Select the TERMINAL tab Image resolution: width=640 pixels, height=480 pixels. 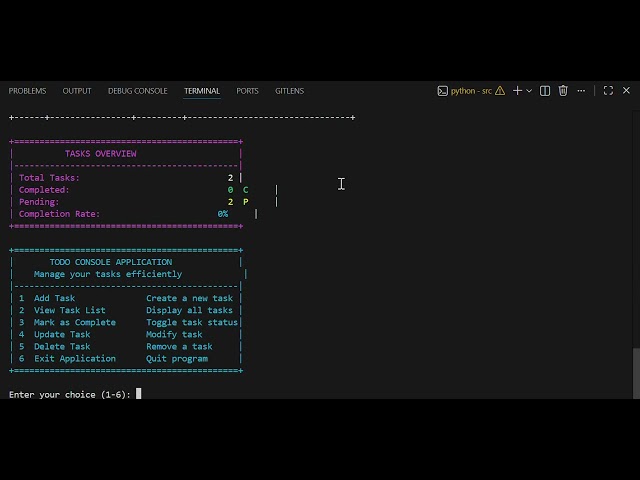tap(202, 91)
